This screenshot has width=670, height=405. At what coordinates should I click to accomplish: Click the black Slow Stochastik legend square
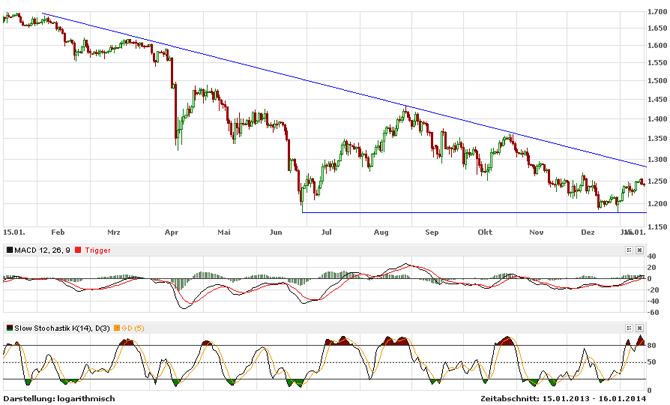click(x=9, y=328)
